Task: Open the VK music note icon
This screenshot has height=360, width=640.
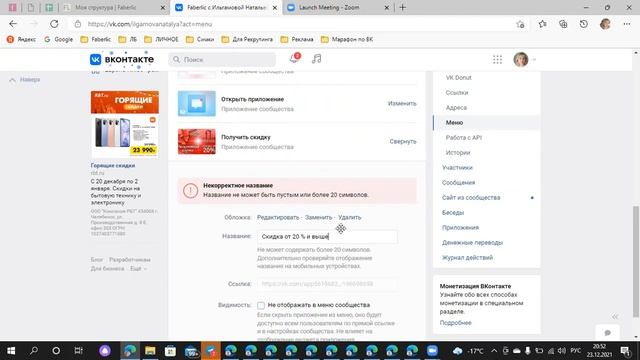Action: (x=317, y=59)
